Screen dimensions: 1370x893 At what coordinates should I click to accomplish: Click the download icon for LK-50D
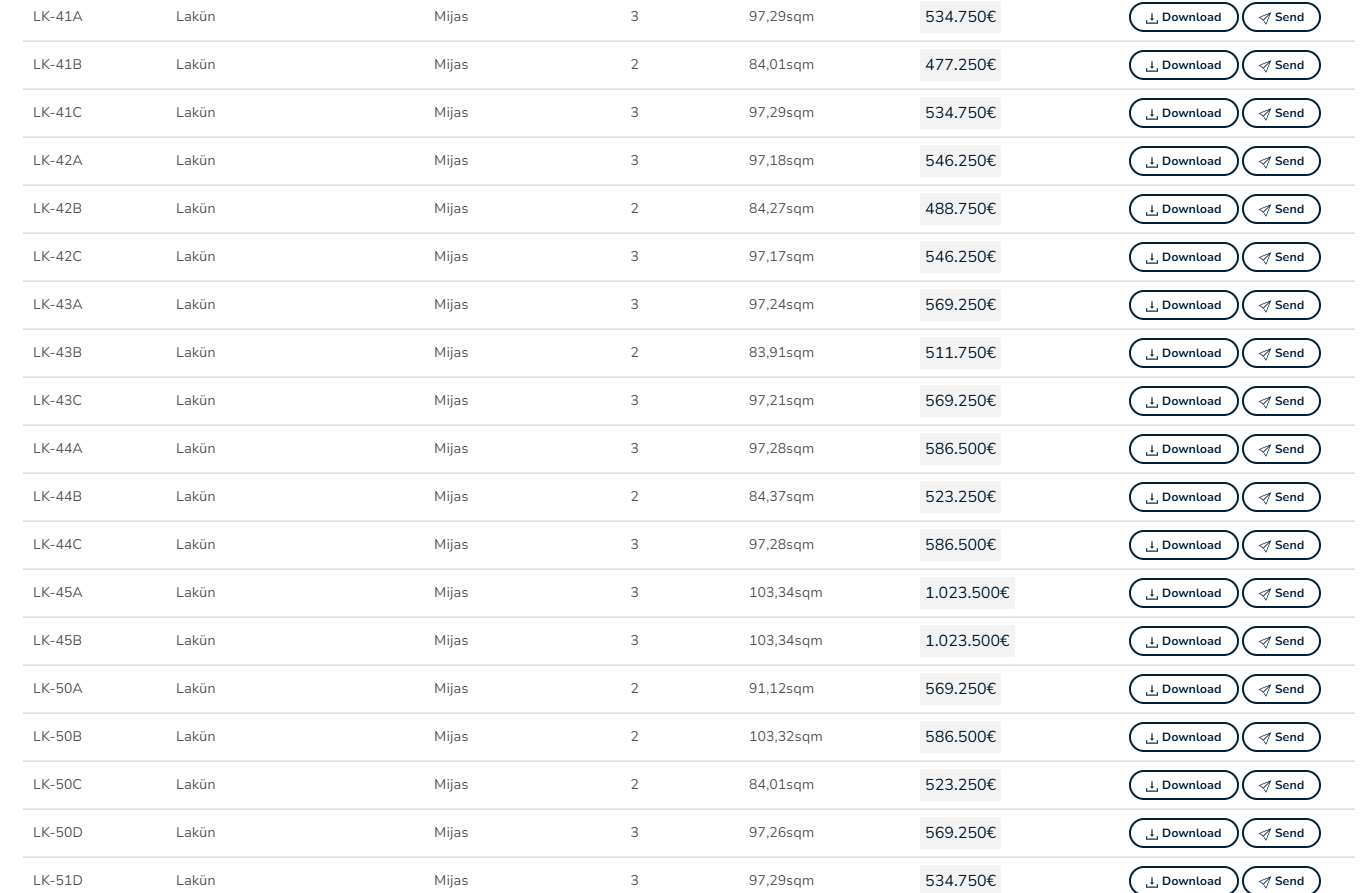1151,834
